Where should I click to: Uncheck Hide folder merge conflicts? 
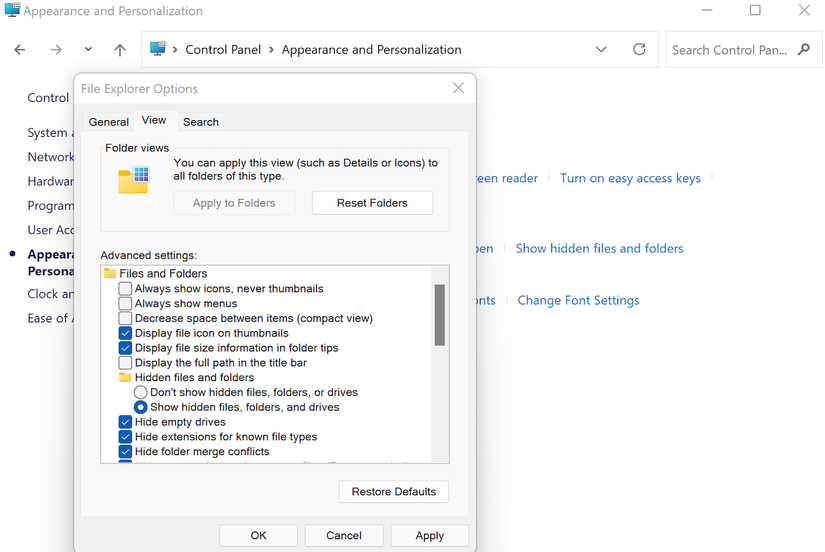point(125,451)
